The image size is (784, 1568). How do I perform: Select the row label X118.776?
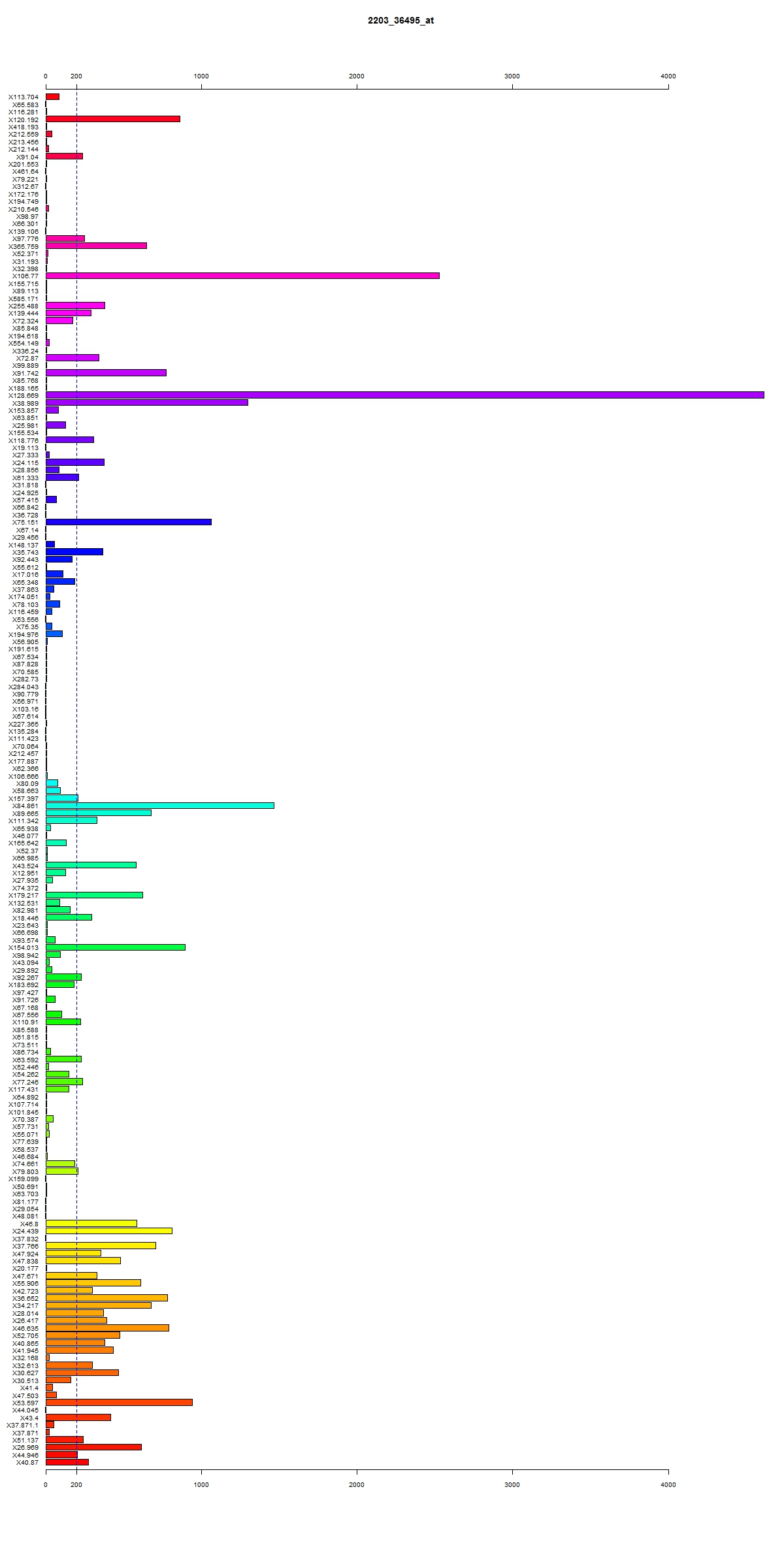pyautogui.click(x=24, y=440)
